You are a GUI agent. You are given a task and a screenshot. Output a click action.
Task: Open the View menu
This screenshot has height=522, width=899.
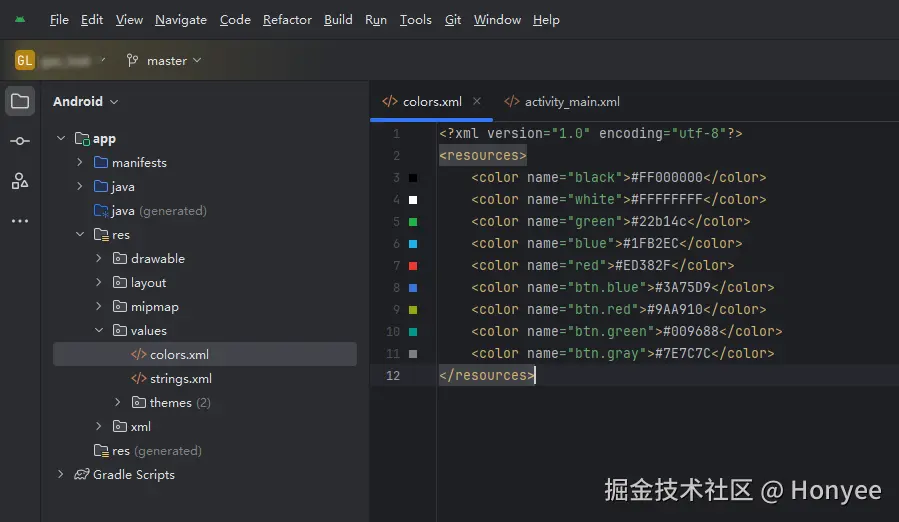point(129,20)
